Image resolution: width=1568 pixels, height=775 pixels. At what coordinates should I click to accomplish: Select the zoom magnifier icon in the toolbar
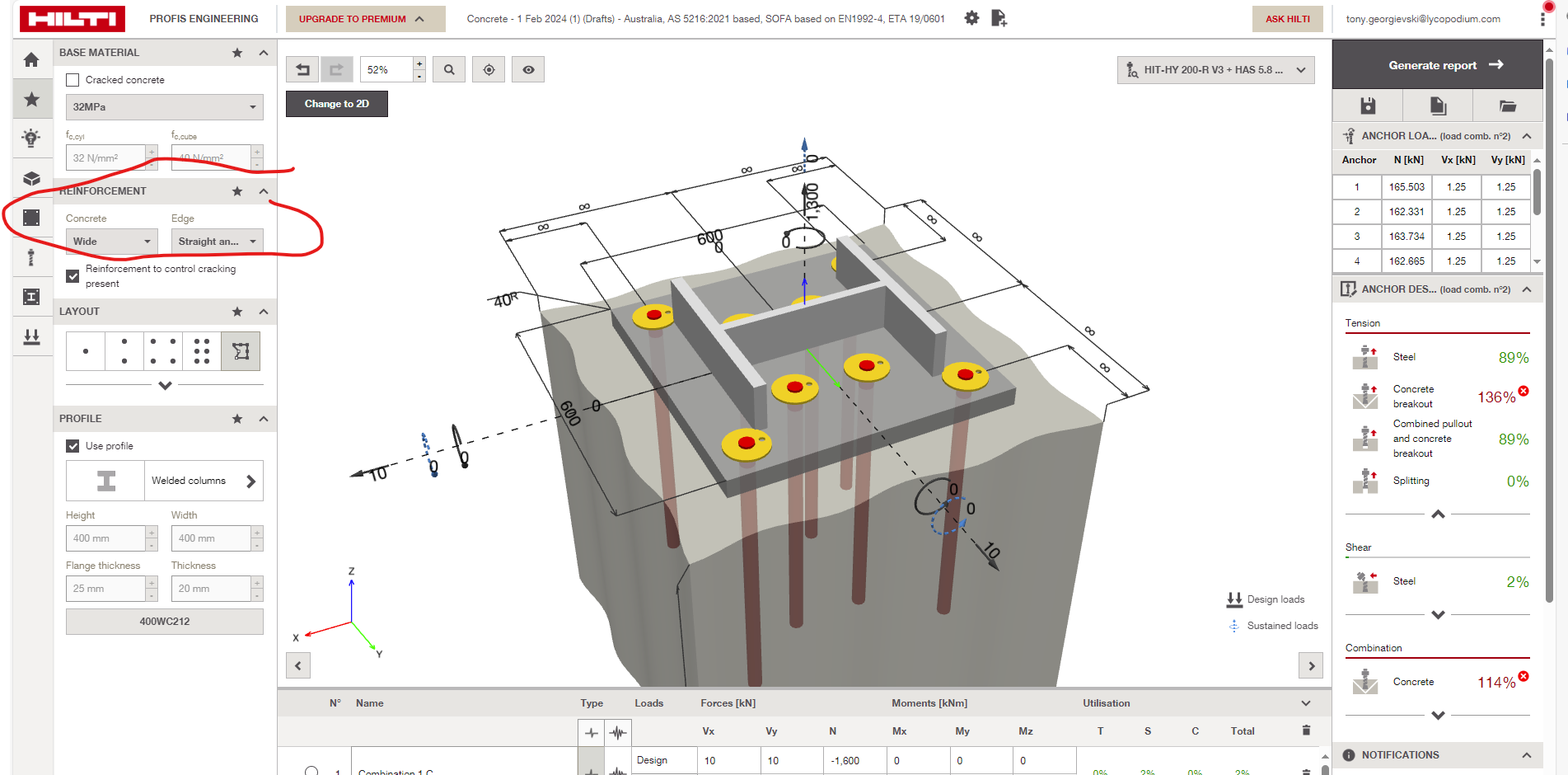coord(448,69)
